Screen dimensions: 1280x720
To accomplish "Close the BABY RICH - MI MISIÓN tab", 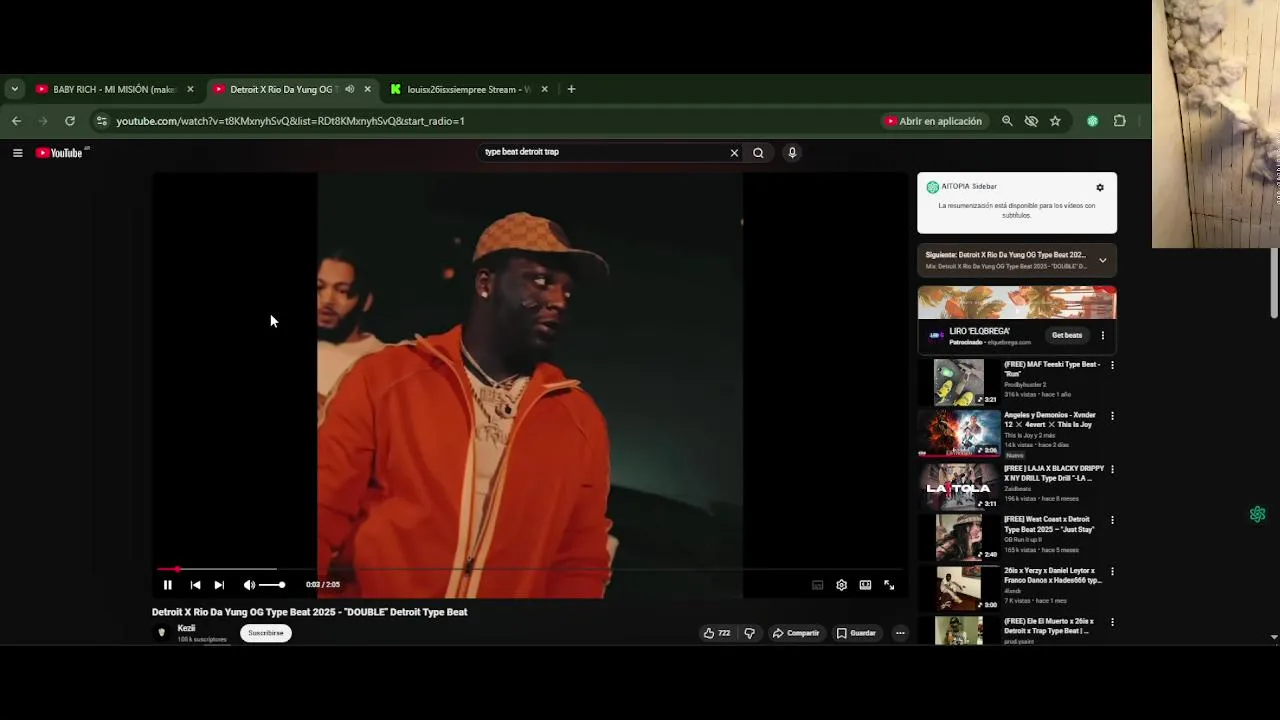I will click(190, 89).
